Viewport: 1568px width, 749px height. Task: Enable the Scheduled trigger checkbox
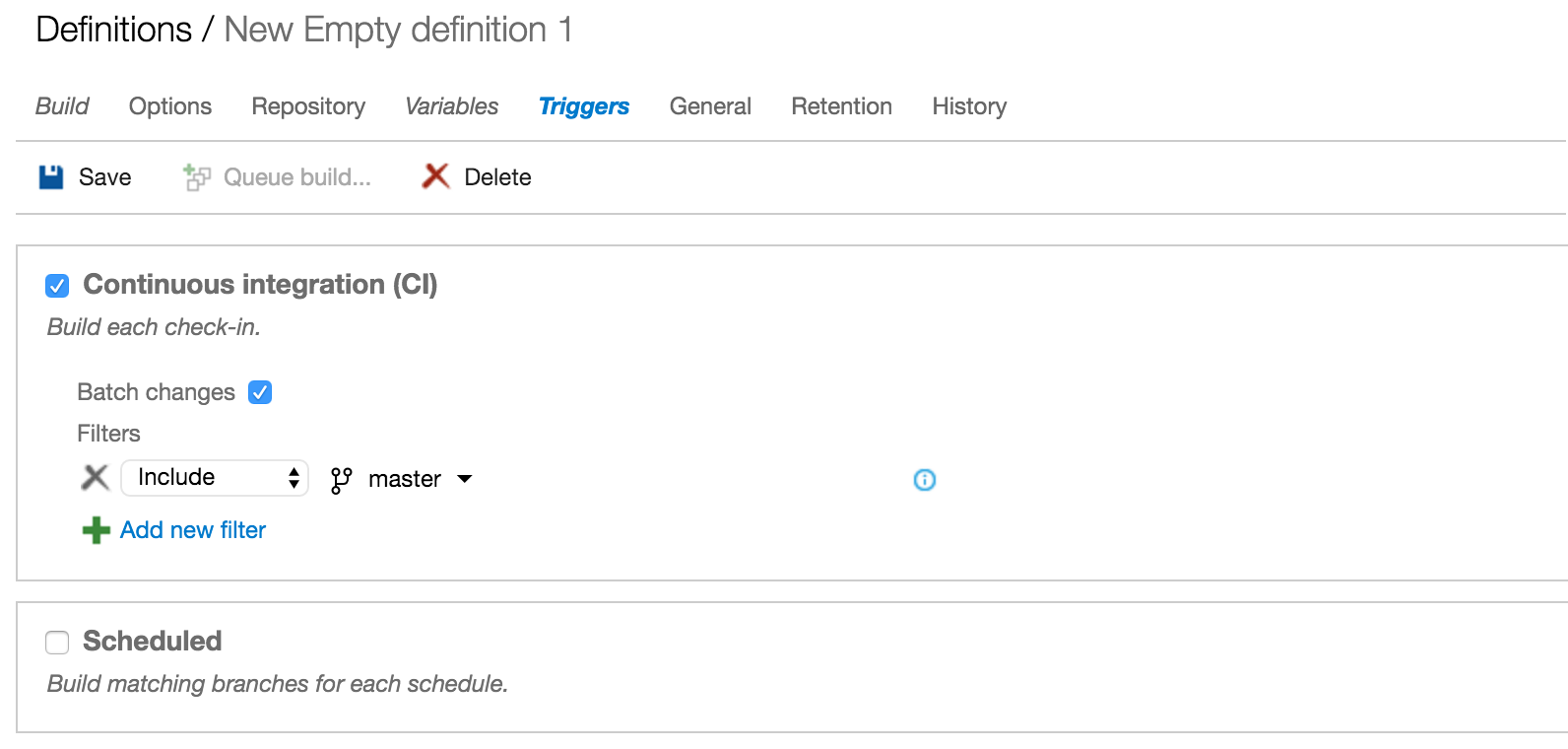[x=57, y=643]
